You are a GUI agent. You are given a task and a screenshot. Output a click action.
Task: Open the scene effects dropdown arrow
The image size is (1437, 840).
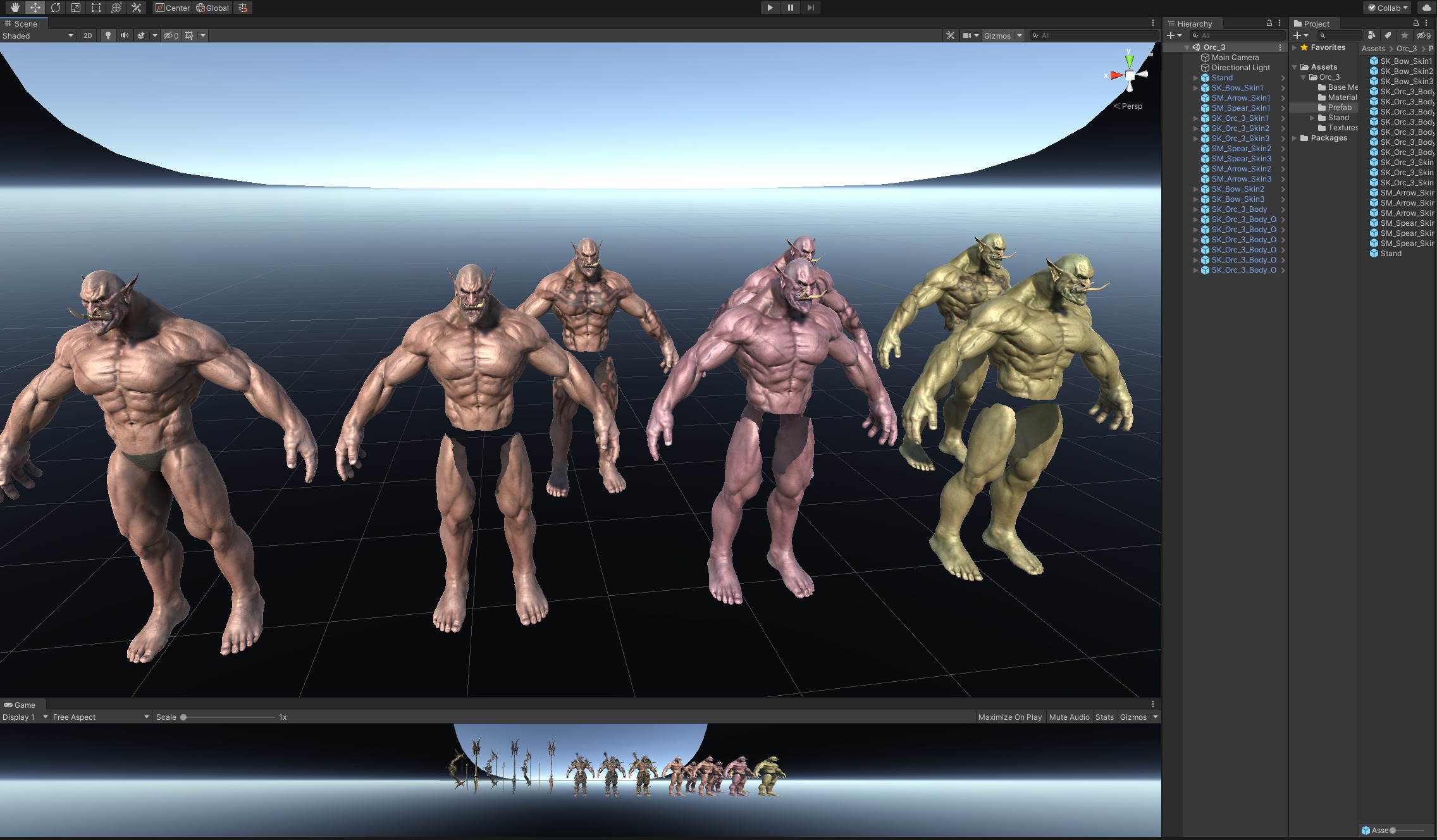(154, 35)
